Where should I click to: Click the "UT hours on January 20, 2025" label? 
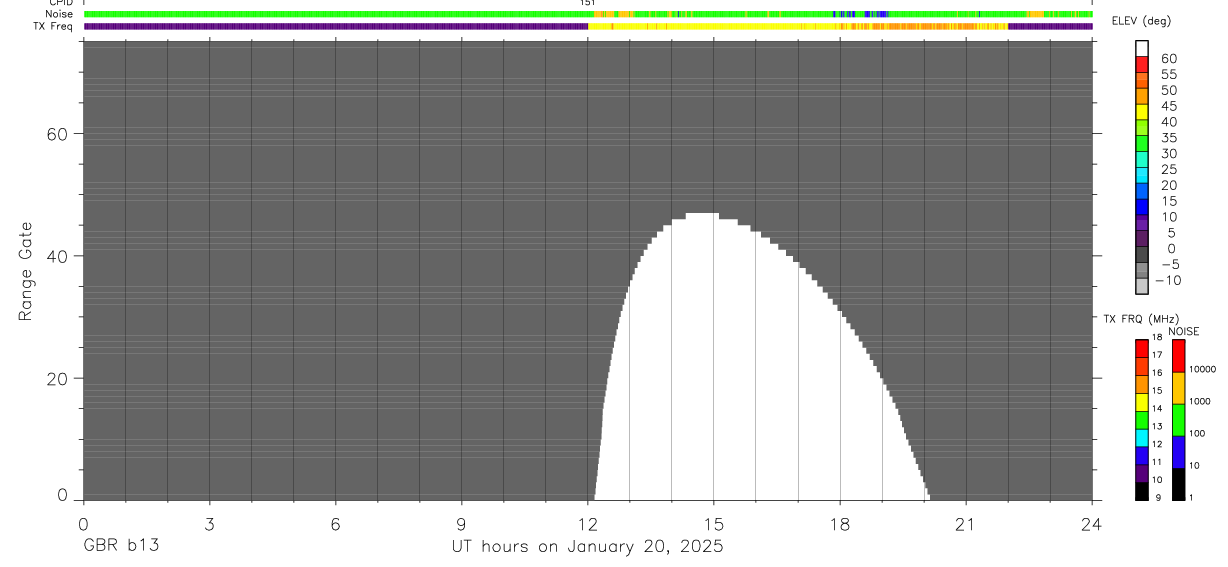pyautogui.click(x=588, y=547)
